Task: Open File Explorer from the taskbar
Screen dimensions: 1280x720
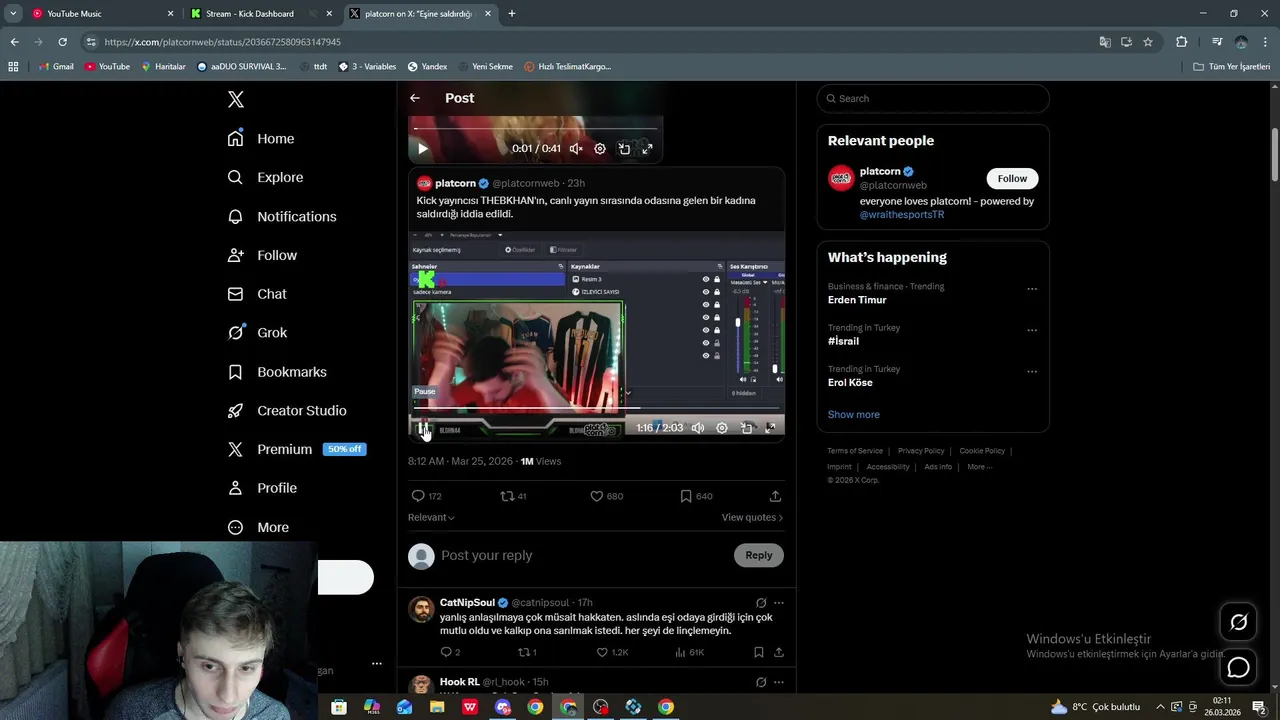Action: (x=437, y=707)
